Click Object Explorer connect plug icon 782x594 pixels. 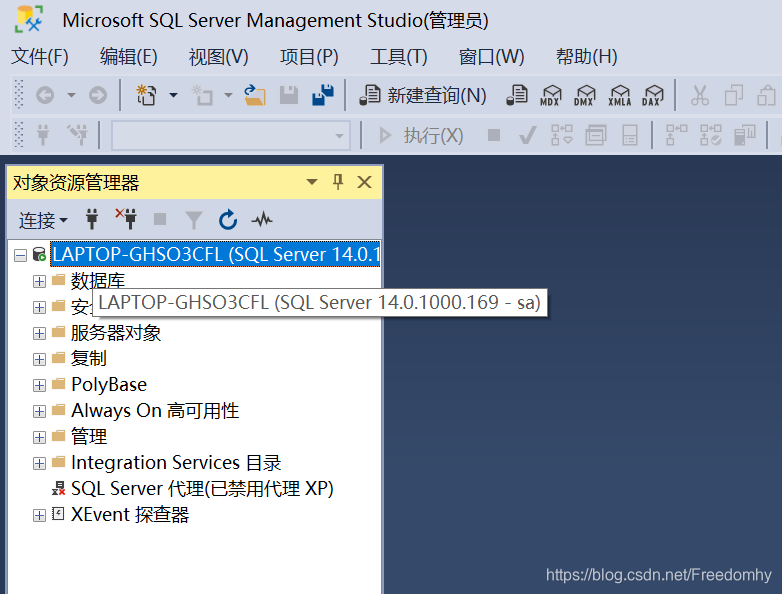tap(92, 219)
